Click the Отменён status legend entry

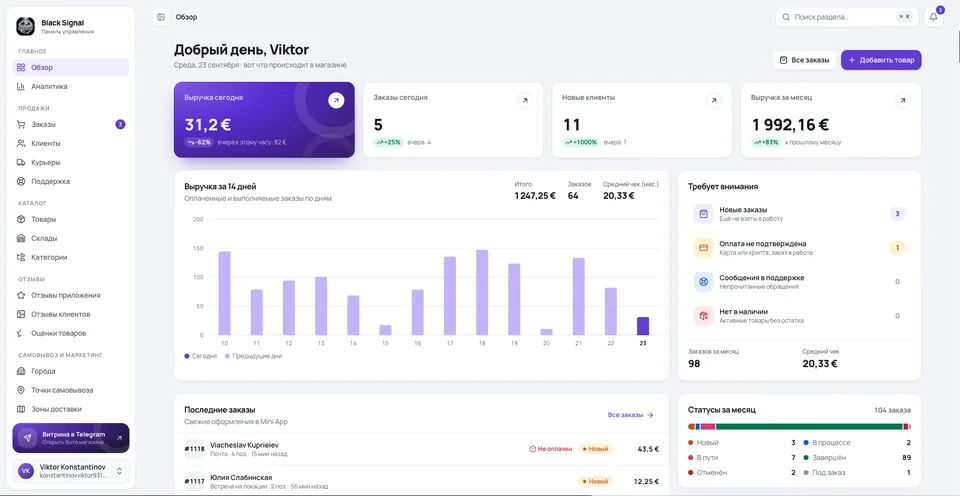pyautogui.click(x=741, y=473)
